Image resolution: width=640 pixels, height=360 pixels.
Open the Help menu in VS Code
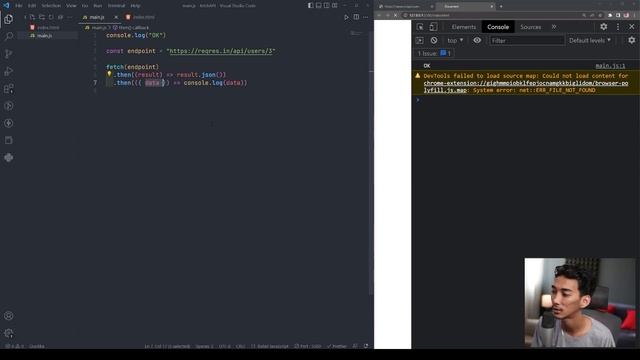[x=135, y=6]
